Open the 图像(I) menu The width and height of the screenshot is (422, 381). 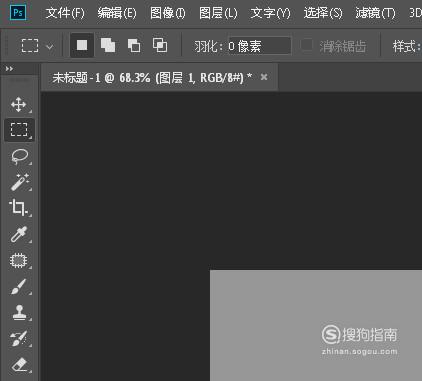168,13
